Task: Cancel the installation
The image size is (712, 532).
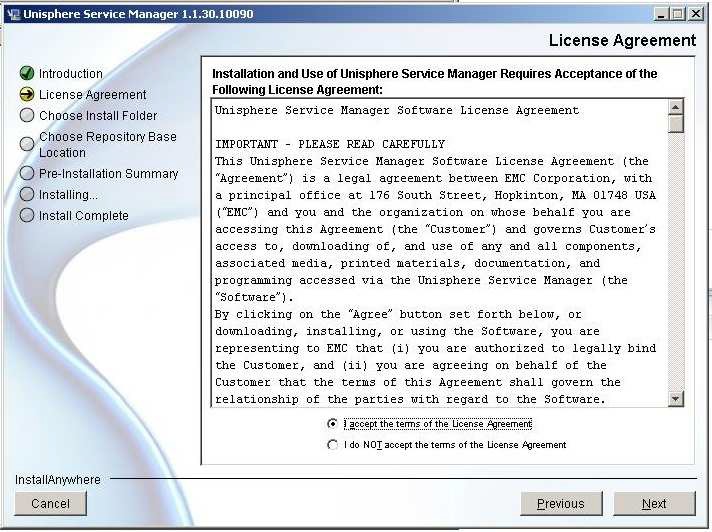Action: (50, 503)
